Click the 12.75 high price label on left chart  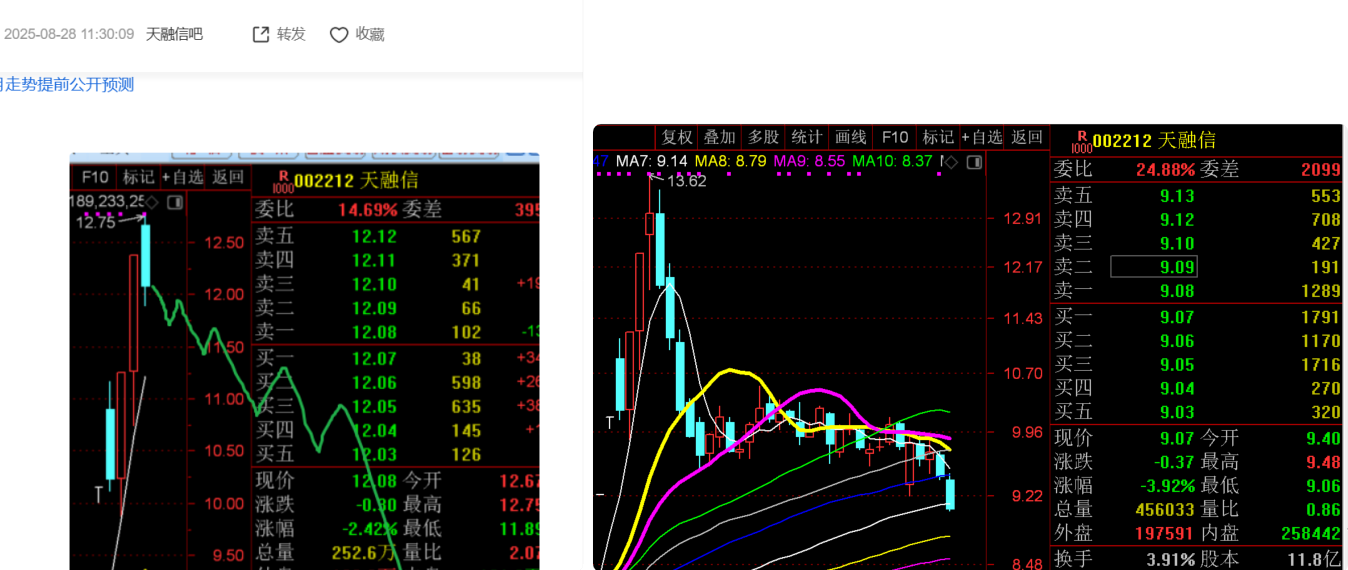[x=96, y=223]
